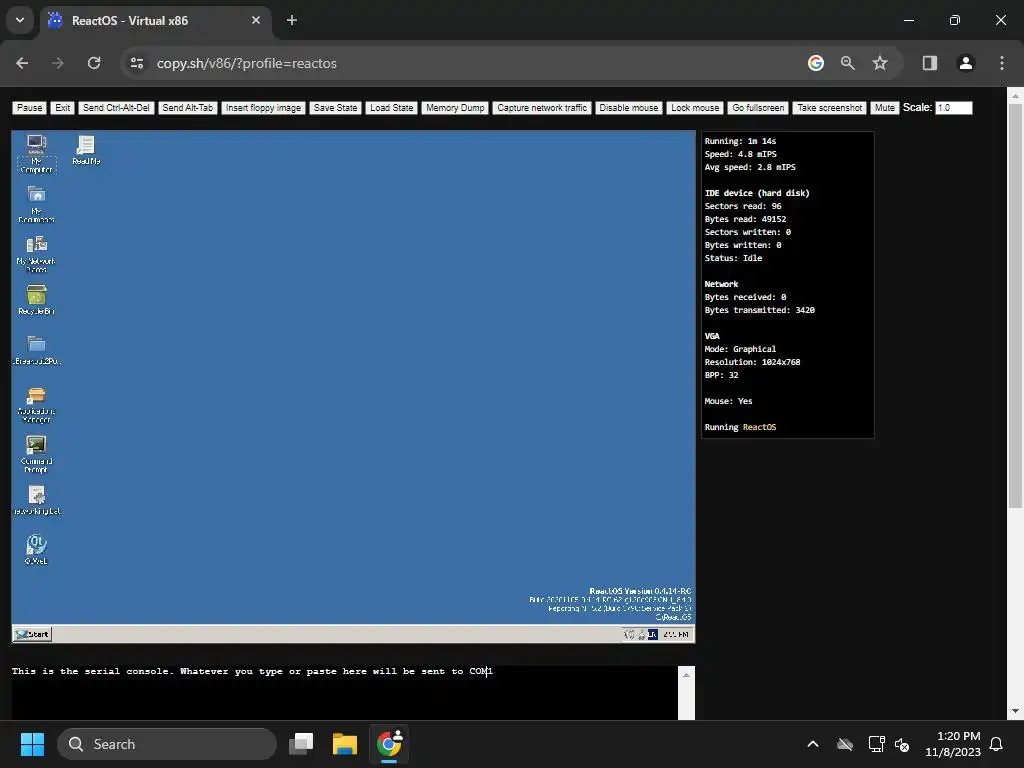This screenshot has width=1024, height=768.
Task: Click the keyboard language indicator in ReactOS tray
Action: click(x=652, y=634)
